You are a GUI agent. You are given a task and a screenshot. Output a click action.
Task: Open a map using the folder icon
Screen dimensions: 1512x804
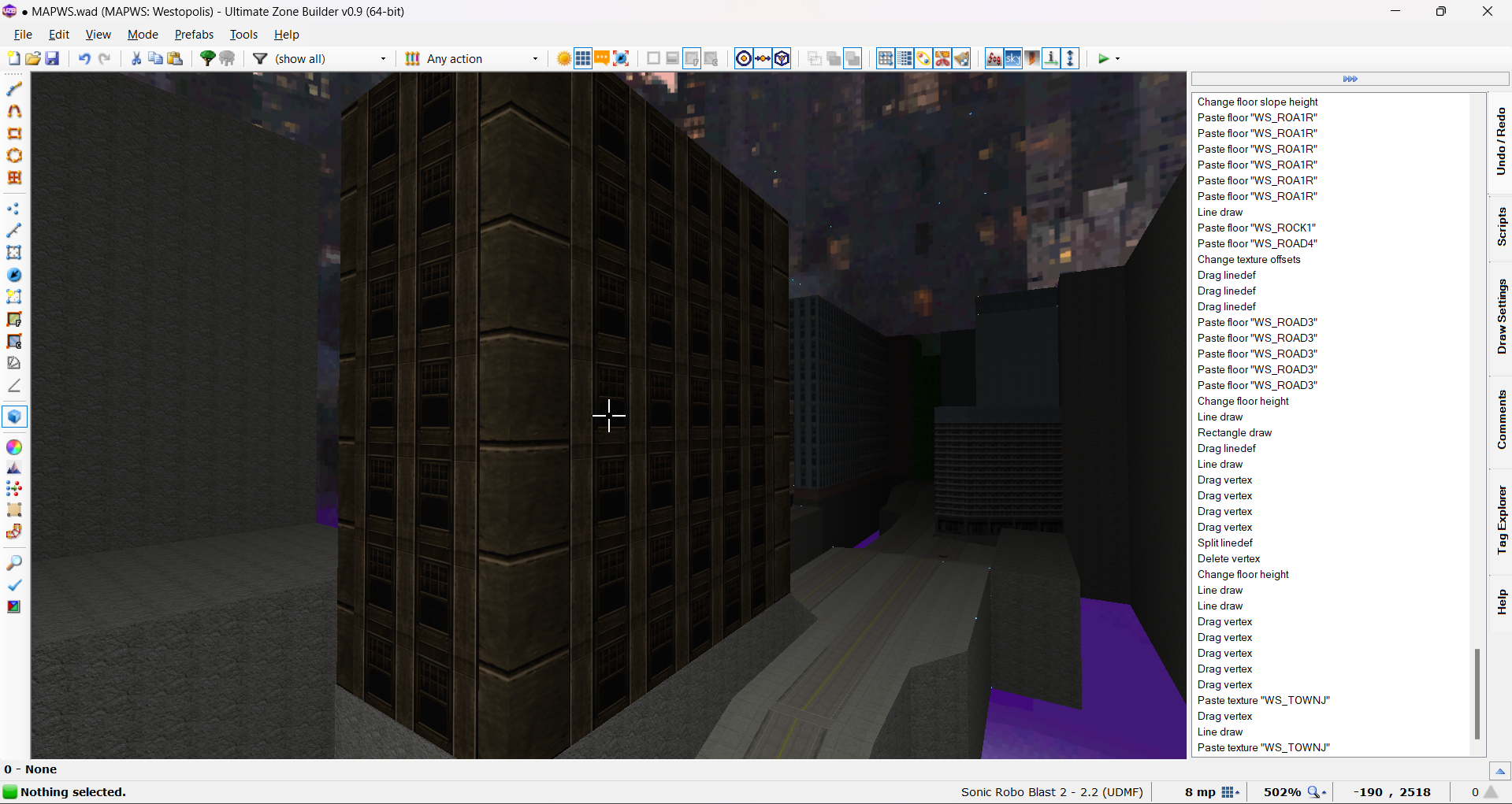pos(33,58)
